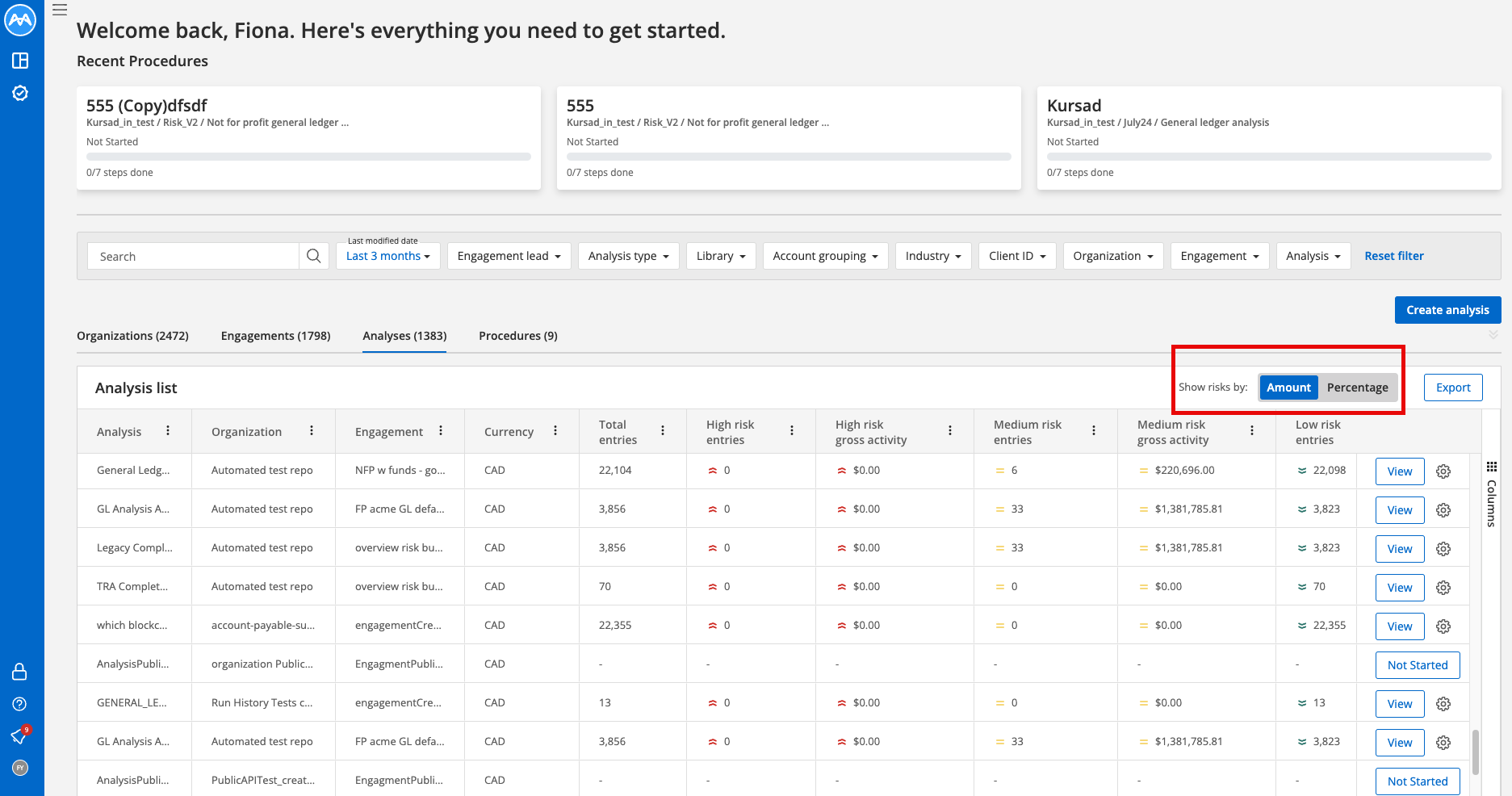The image size is (1512, 796).
Task: Open the Analysis column options menu
Action: pos(168,431)
